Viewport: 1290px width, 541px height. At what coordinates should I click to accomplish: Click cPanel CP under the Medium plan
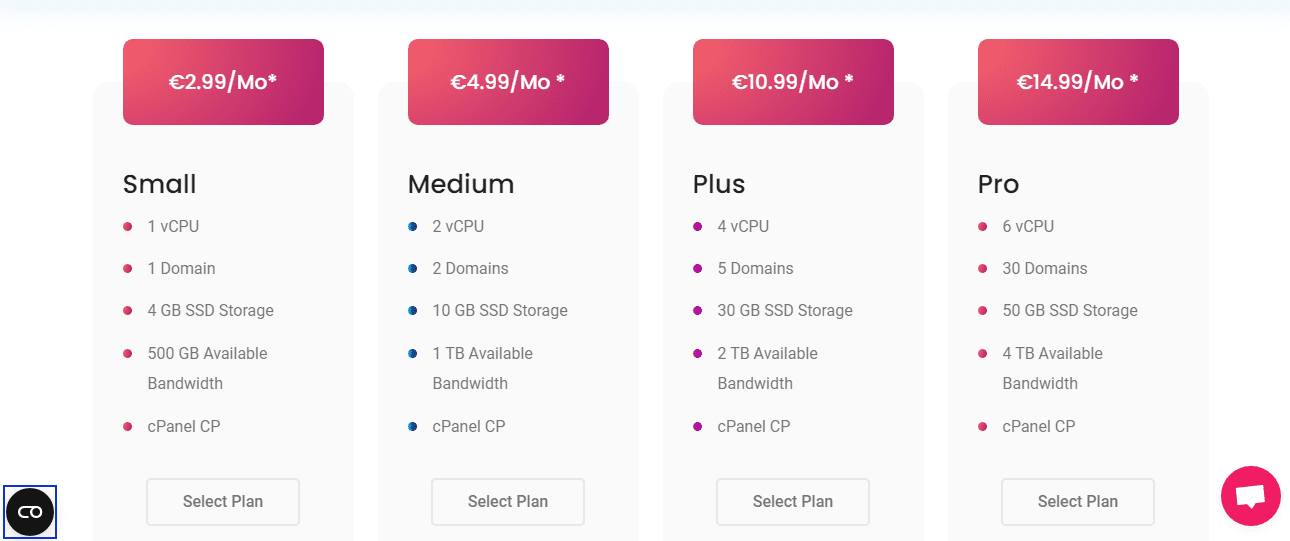(x=469, y=426)
